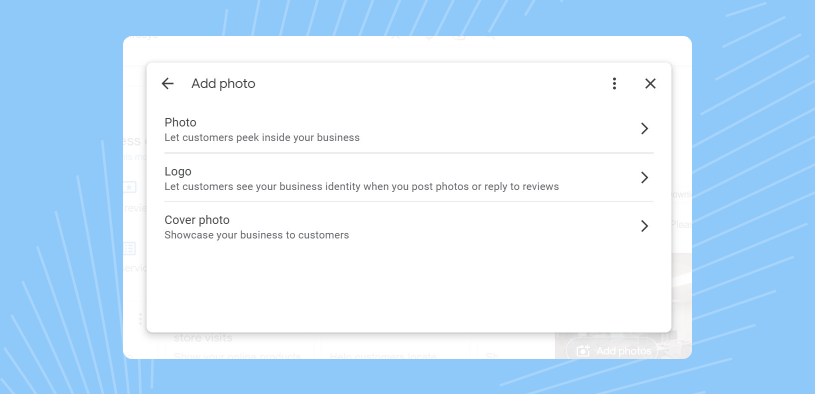Viewport: 815px width, 394px height.
Task: Select the Photo row title
Action: [x=180, y=123]
